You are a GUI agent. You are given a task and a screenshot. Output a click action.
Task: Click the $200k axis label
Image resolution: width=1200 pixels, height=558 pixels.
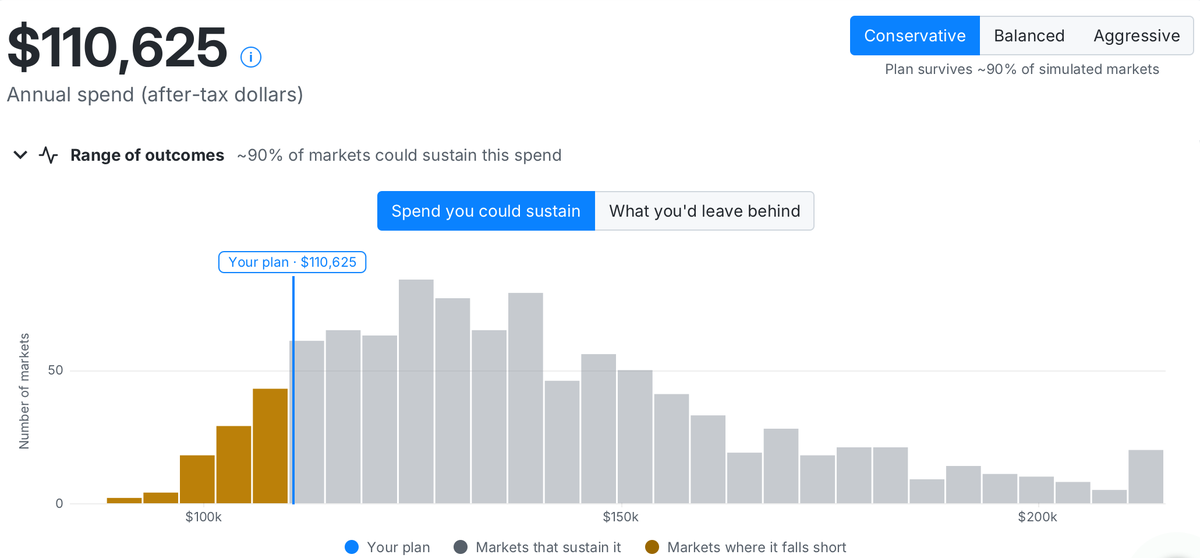click(1037, 517)
